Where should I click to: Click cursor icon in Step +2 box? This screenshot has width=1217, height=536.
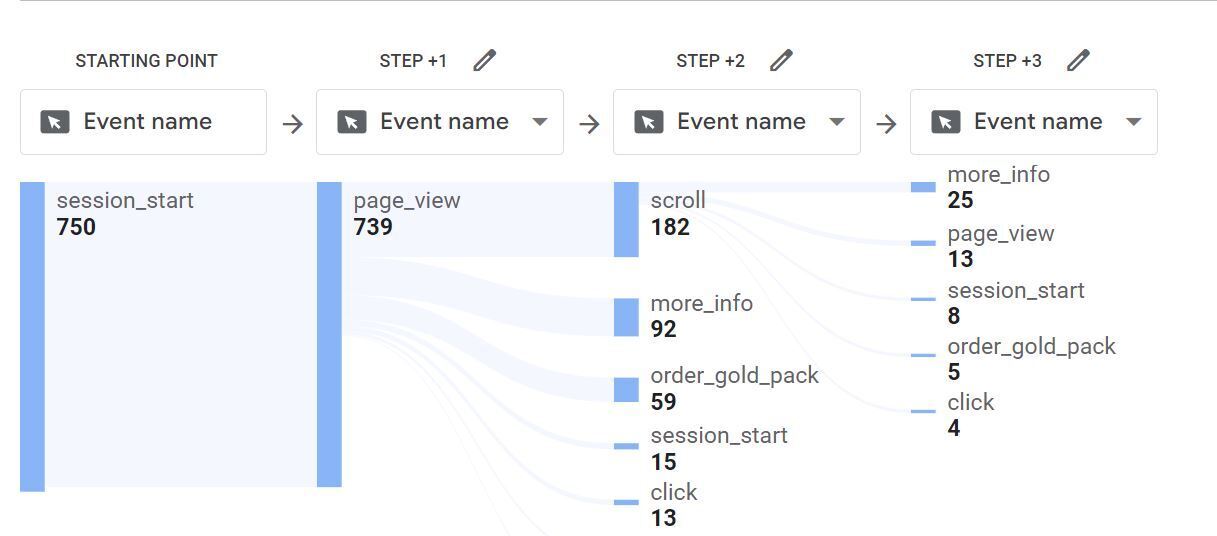[649, 122]
